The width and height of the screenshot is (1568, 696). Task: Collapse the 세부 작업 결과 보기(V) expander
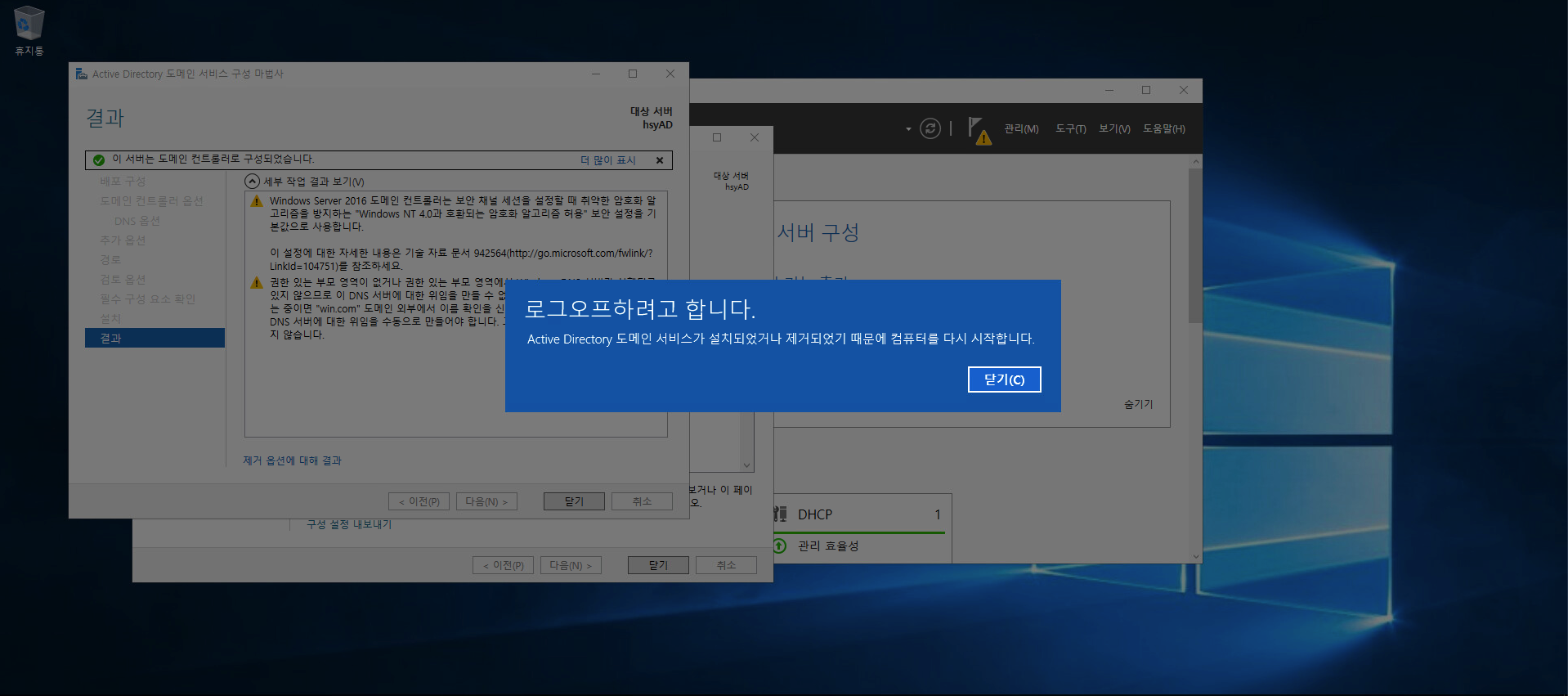253,182
